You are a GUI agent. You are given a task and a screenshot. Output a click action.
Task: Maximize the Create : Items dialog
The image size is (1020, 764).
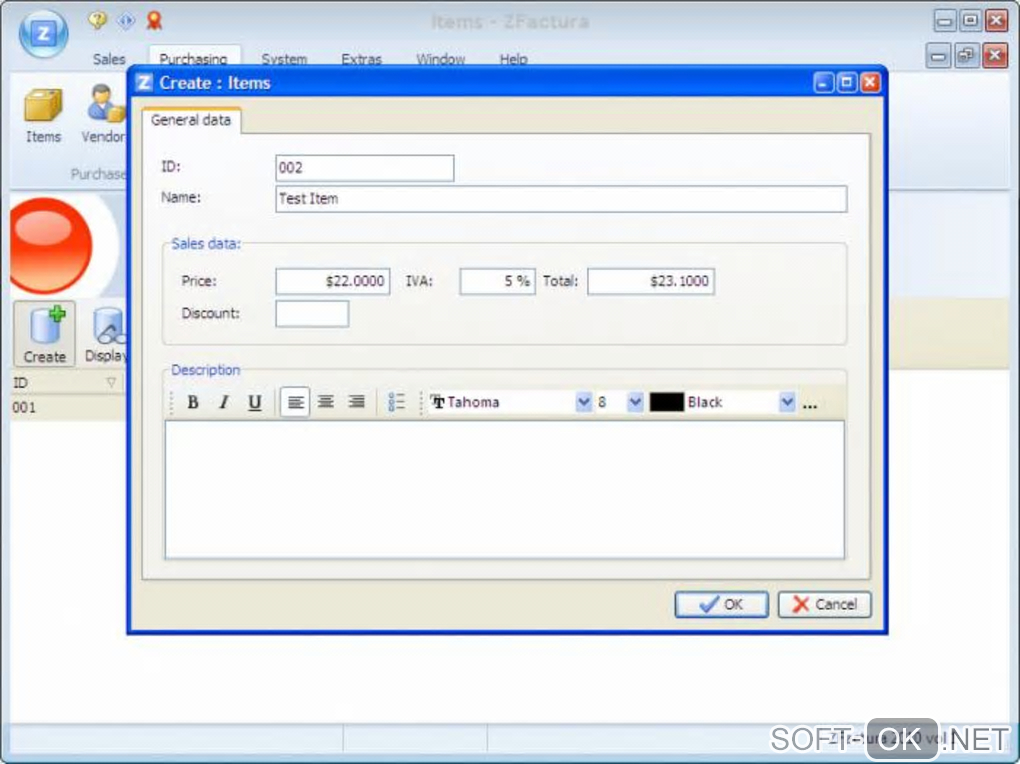[846, 83]
